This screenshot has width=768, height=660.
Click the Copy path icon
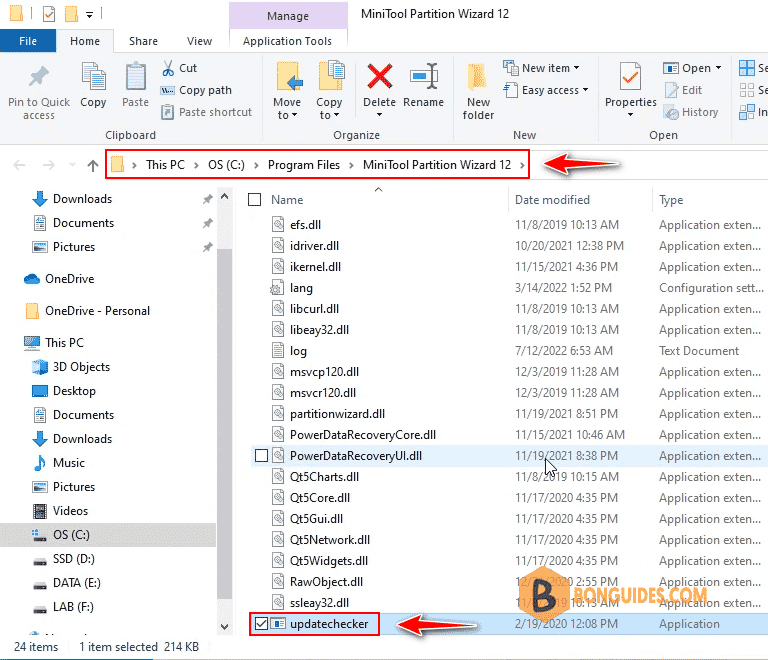tap(168, 90)
